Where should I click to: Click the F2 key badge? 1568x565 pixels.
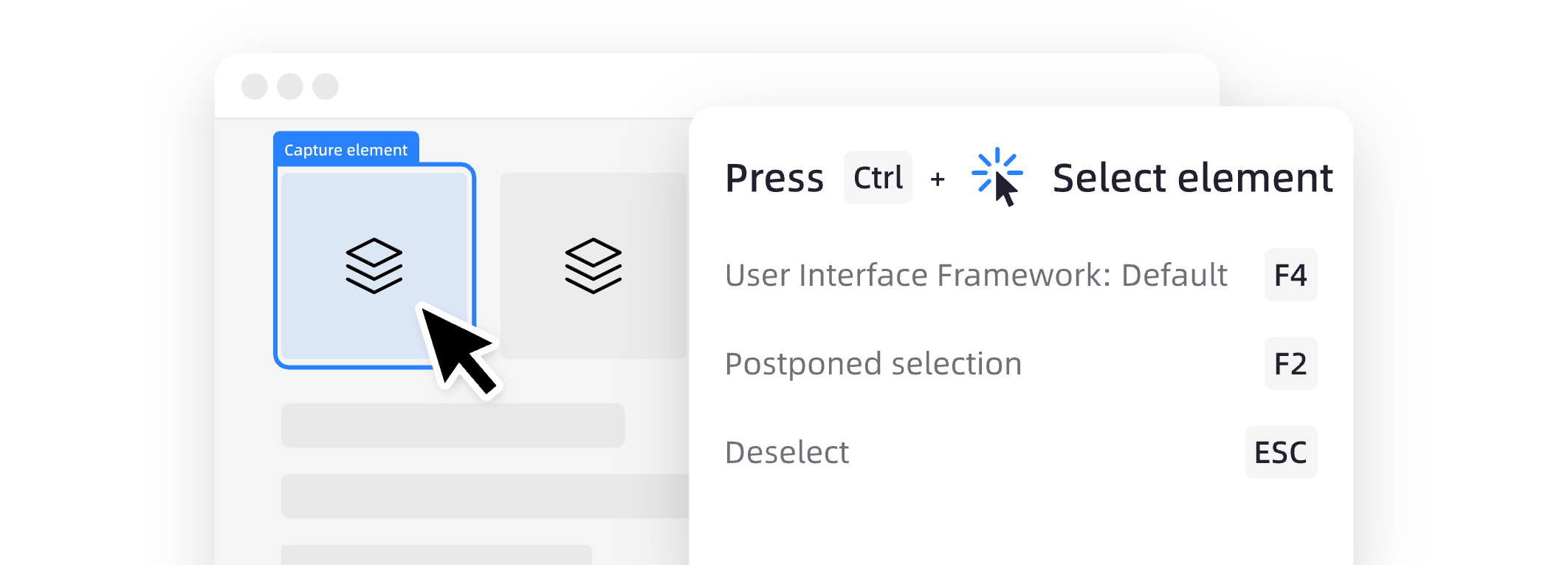click(1290, 363)
